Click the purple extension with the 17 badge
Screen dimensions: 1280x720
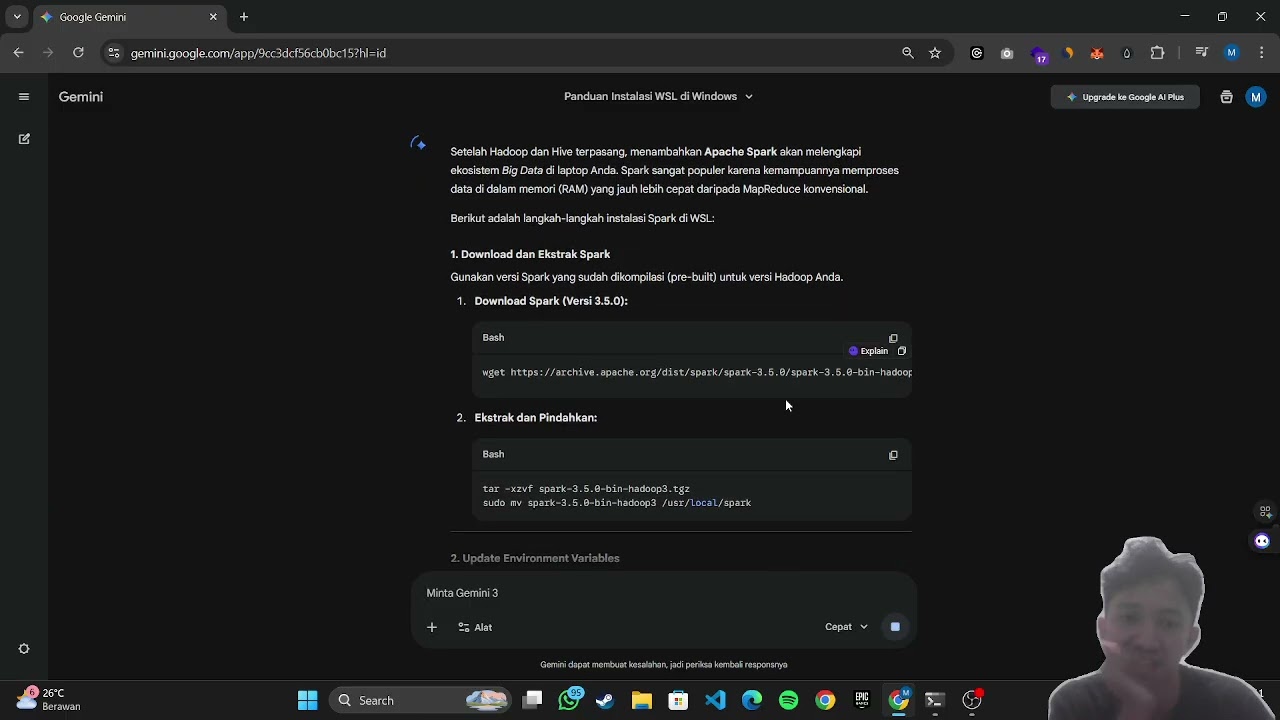pyautogui.click(x=1039, y=54)
